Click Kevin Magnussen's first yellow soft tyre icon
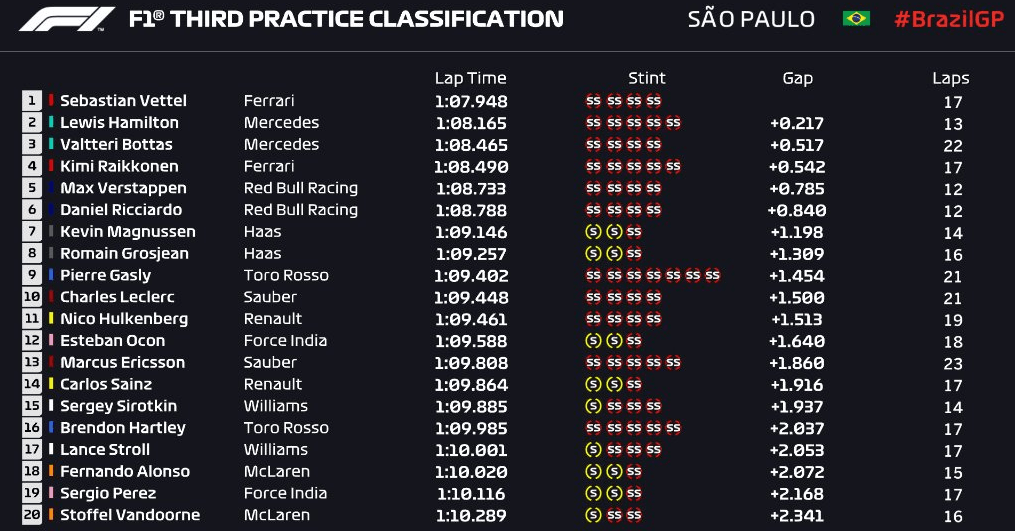This screenshot has height=531, width=1015. point(593,231)
